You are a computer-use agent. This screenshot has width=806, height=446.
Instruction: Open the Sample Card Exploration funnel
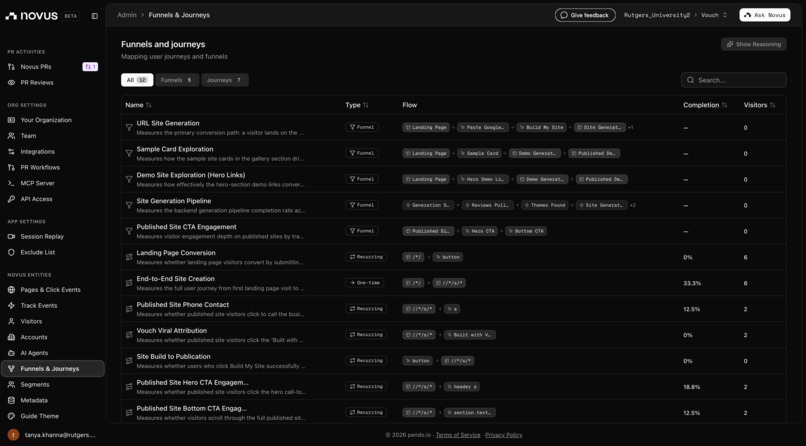click(175, 150)
